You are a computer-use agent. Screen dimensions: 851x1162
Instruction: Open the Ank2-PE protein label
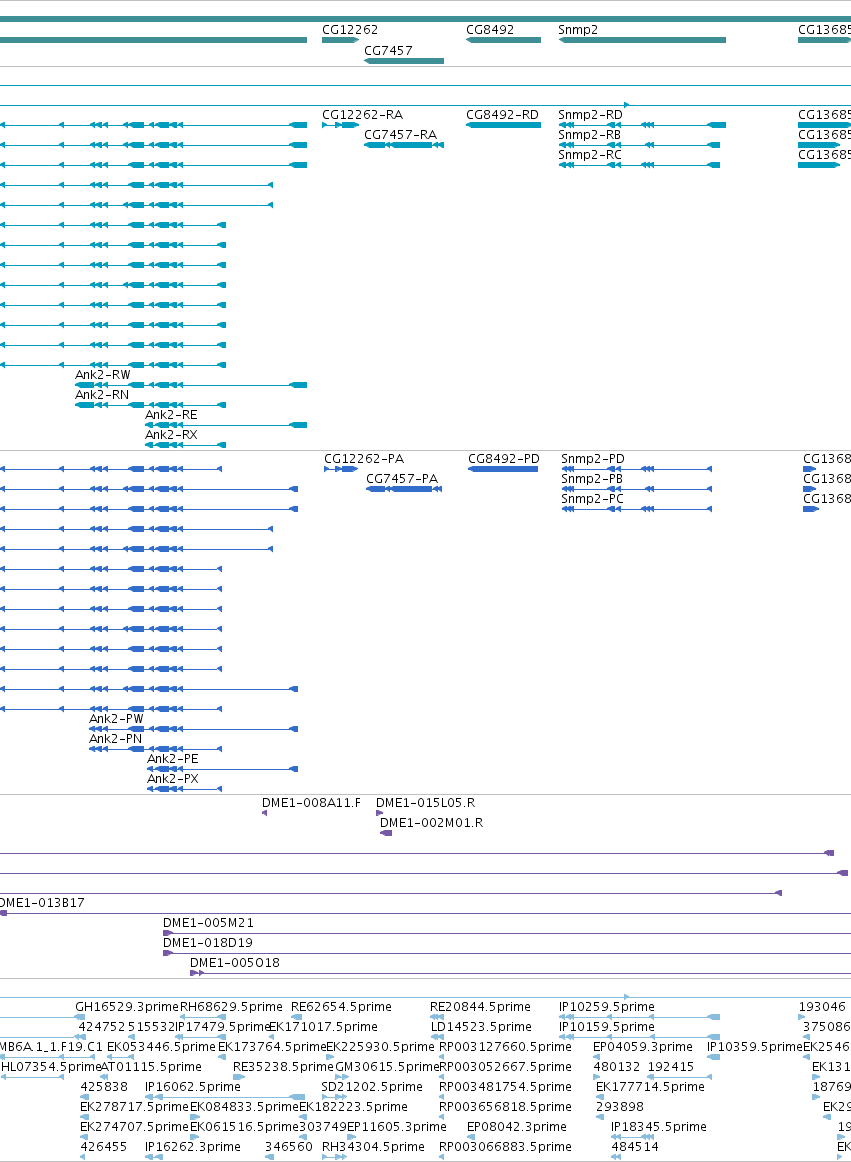coord(173,759)
